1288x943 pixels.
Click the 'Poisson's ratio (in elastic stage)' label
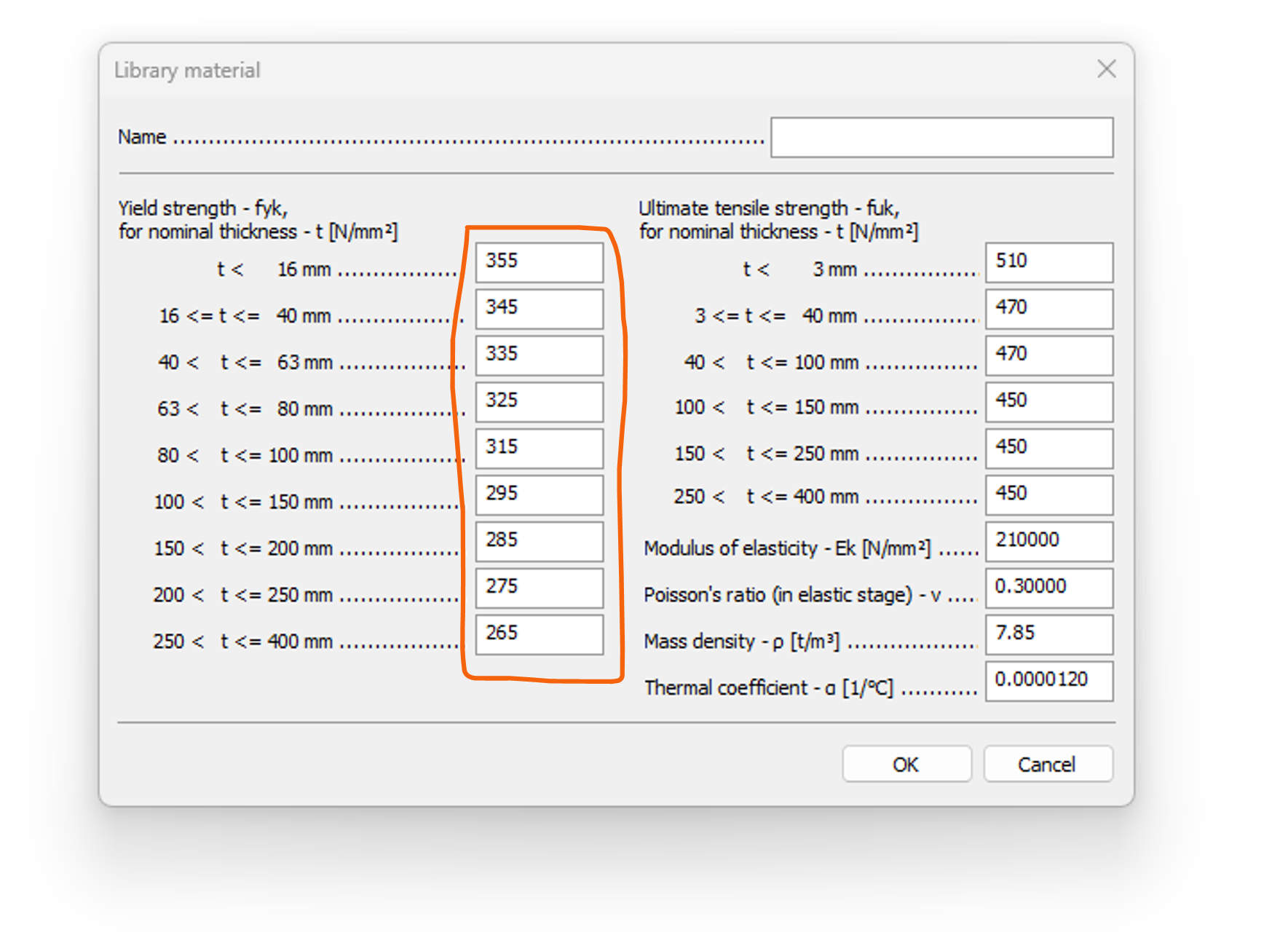778,594
